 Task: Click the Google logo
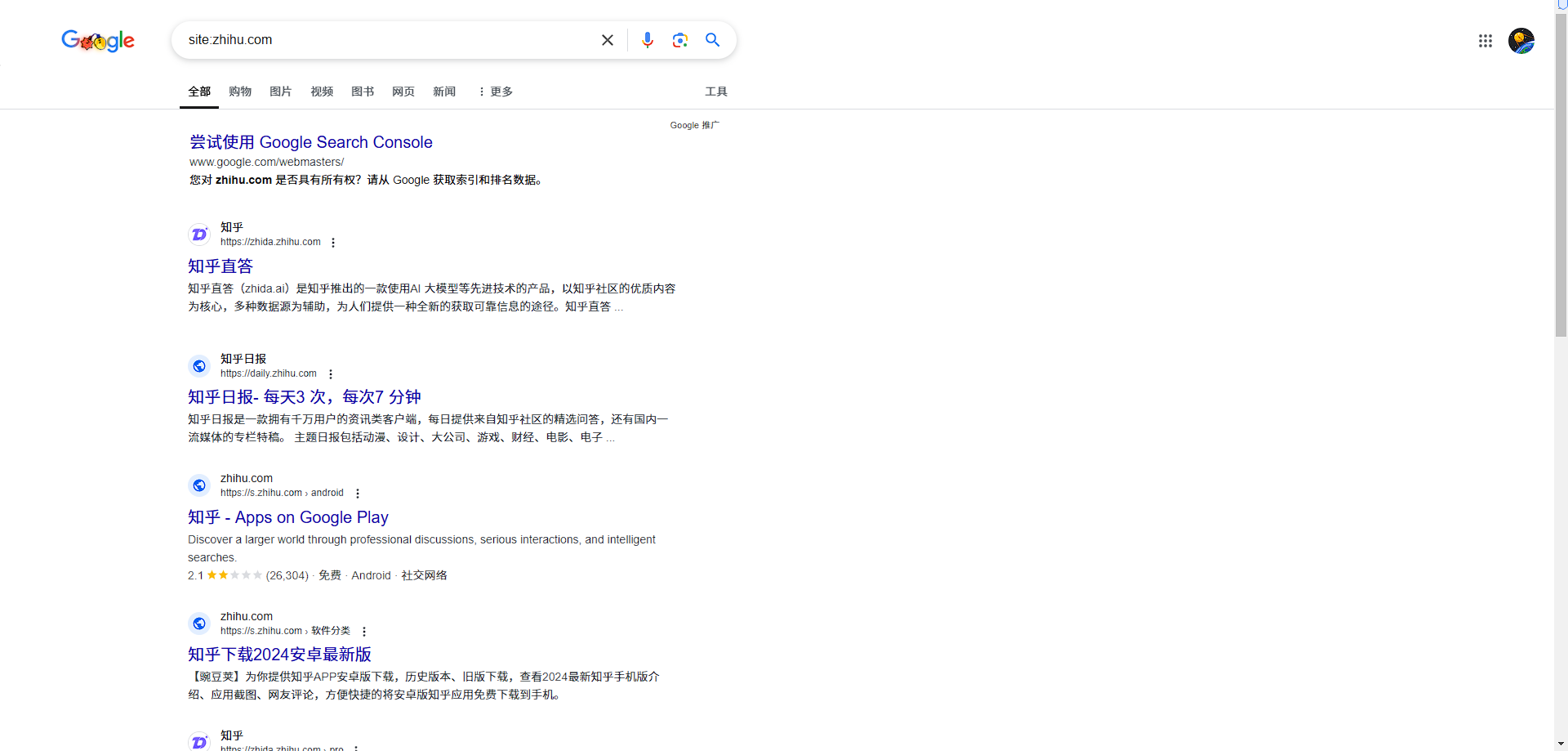[98, 40]
